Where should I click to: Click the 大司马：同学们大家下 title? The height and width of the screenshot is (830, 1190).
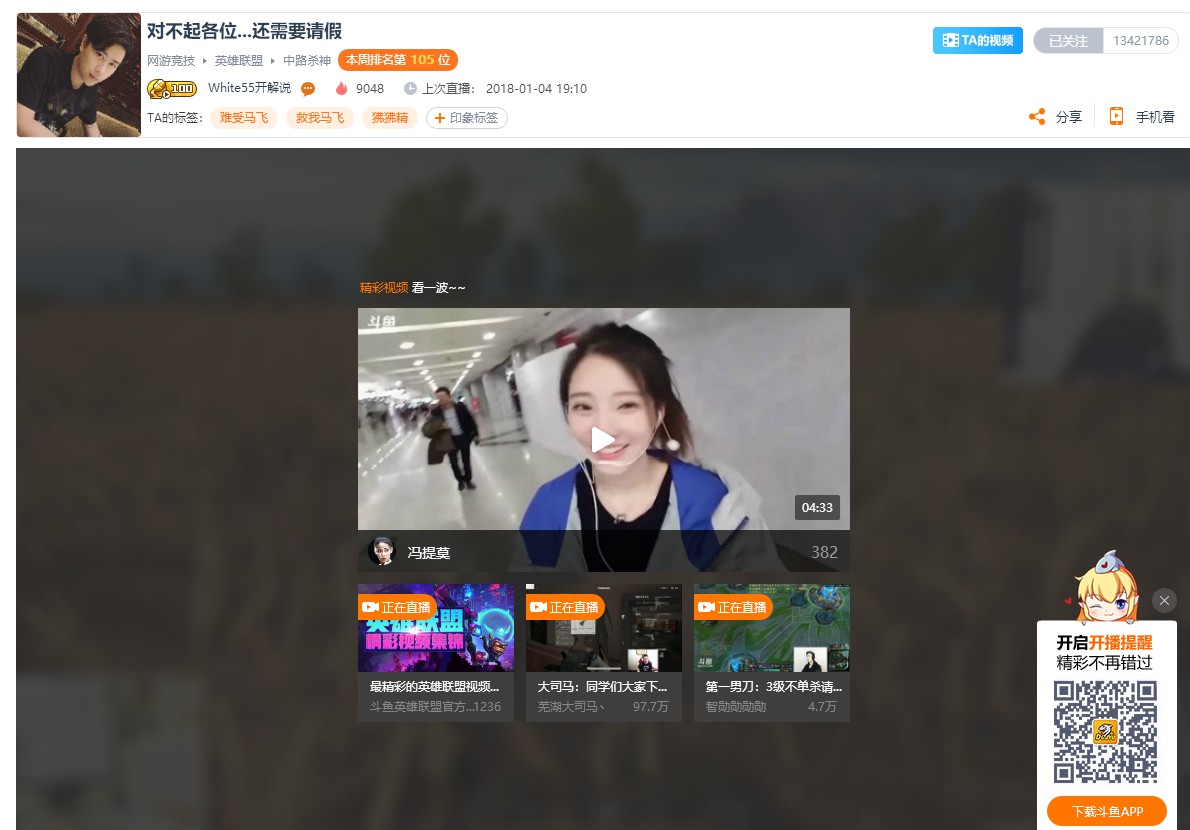602,687
